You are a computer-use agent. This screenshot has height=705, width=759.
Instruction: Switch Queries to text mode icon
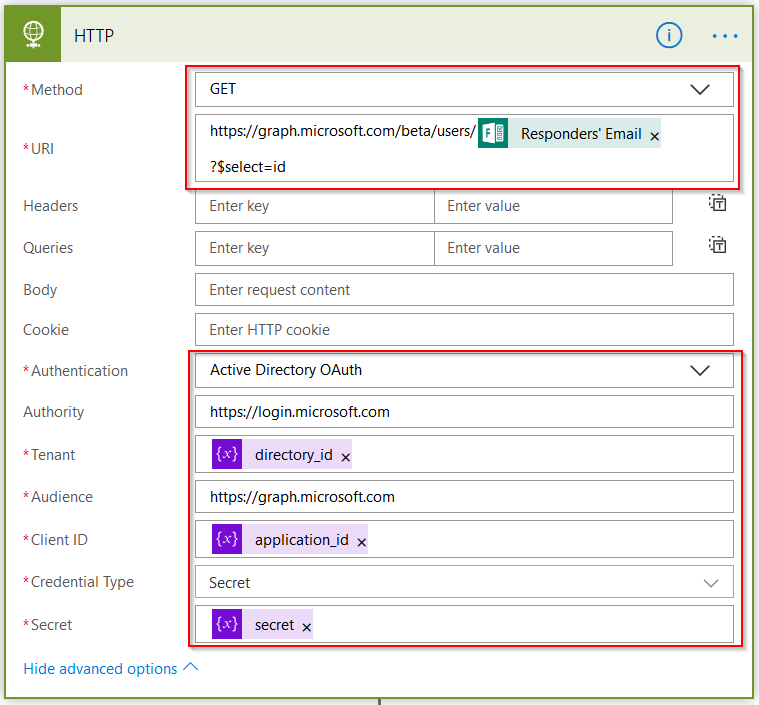(717, 245)
